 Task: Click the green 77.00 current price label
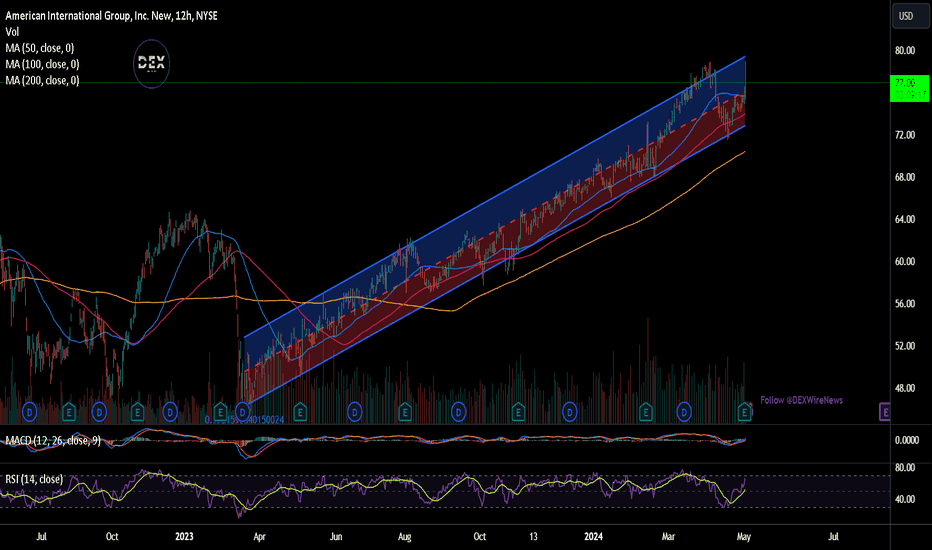(909, 89)
